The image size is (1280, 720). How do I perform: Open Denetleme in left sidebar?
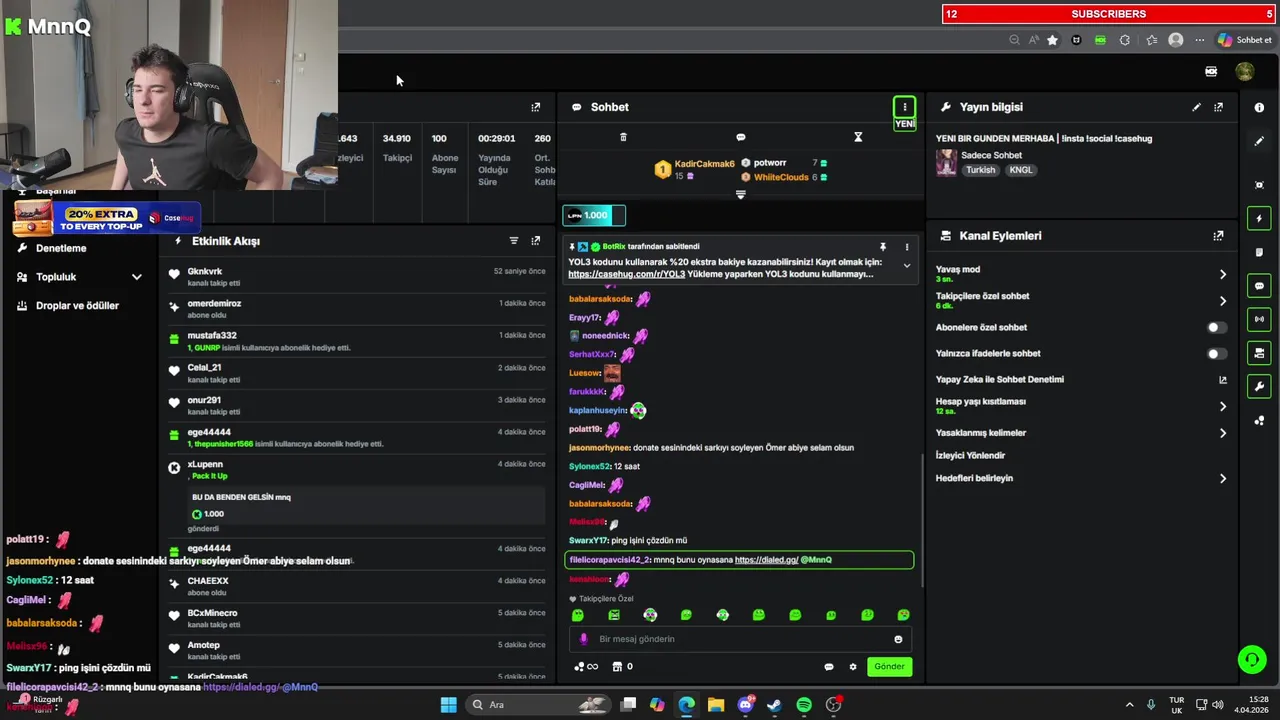[x=61, y=248]
